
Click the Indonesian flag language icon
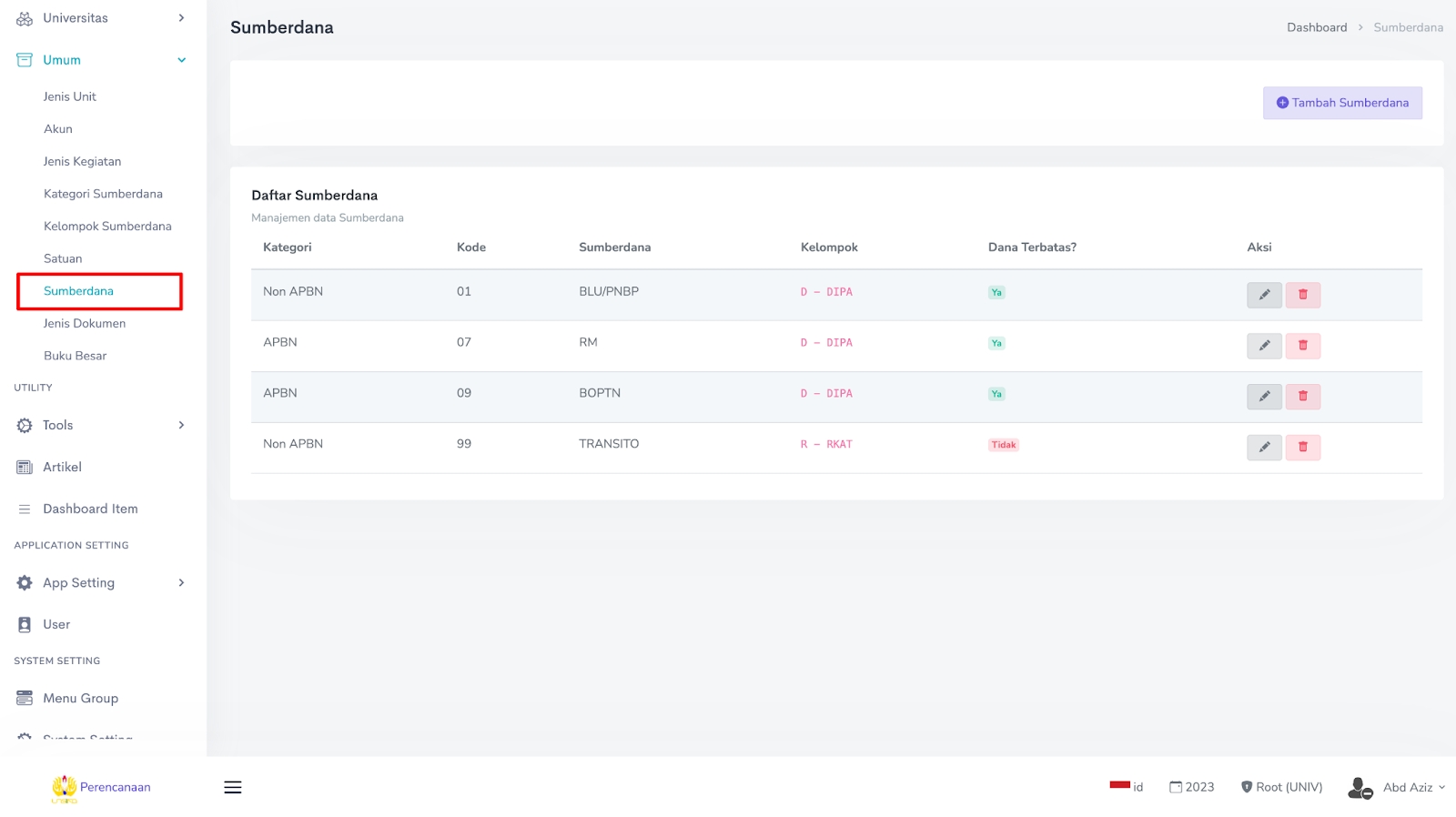[1120, 786]
